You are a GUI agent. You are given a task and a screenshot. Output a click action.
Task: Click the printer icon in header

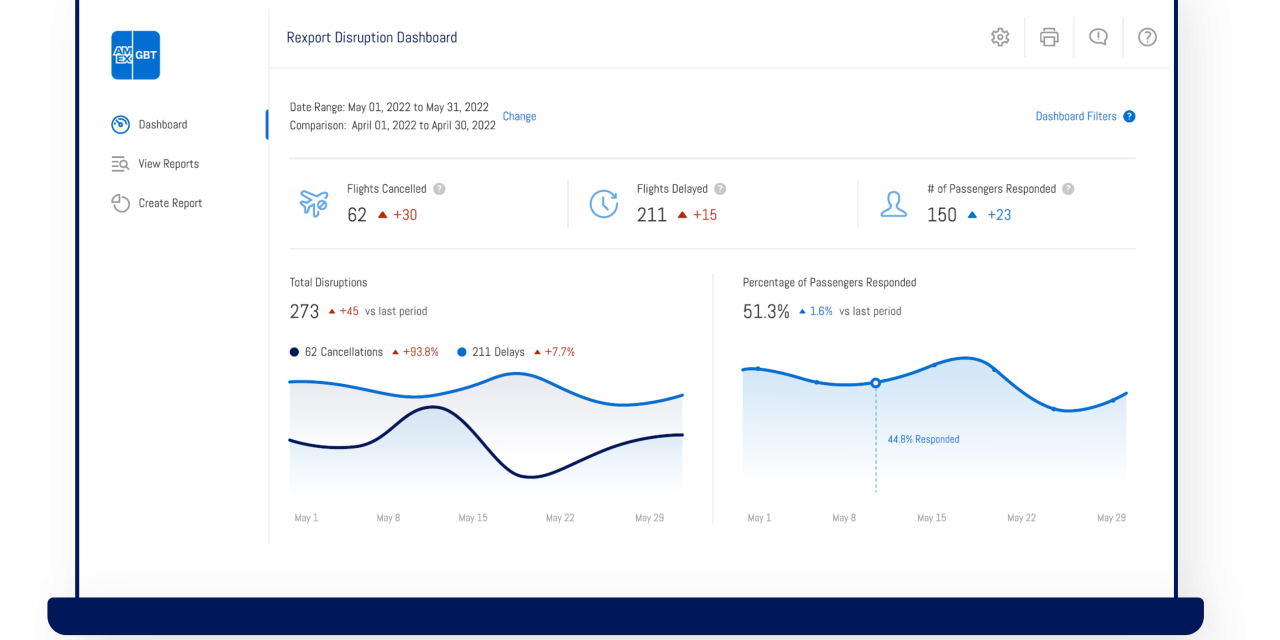pyautogui.click(x=1049, y=37)
